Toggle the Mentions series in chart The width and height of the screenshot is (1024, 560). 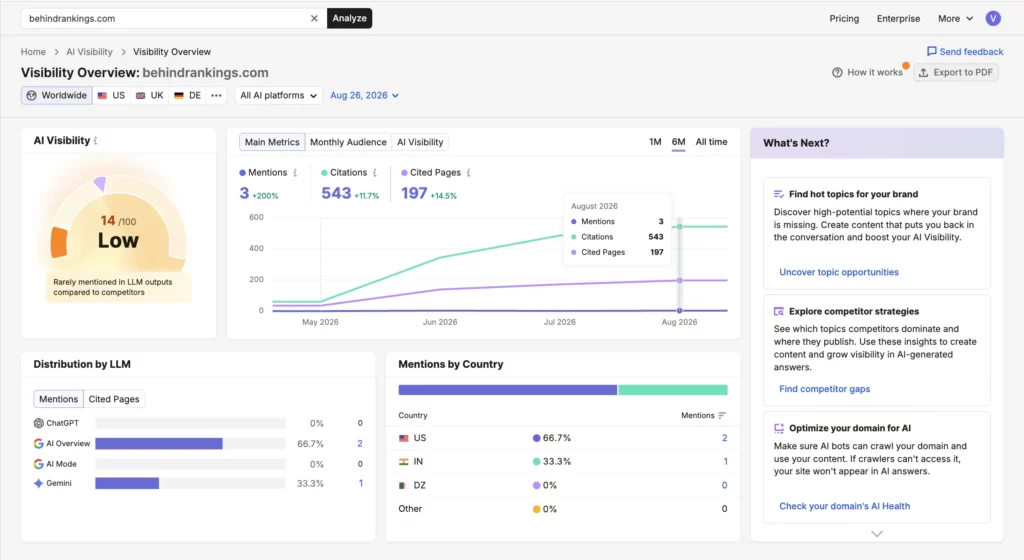click(263, 172)
